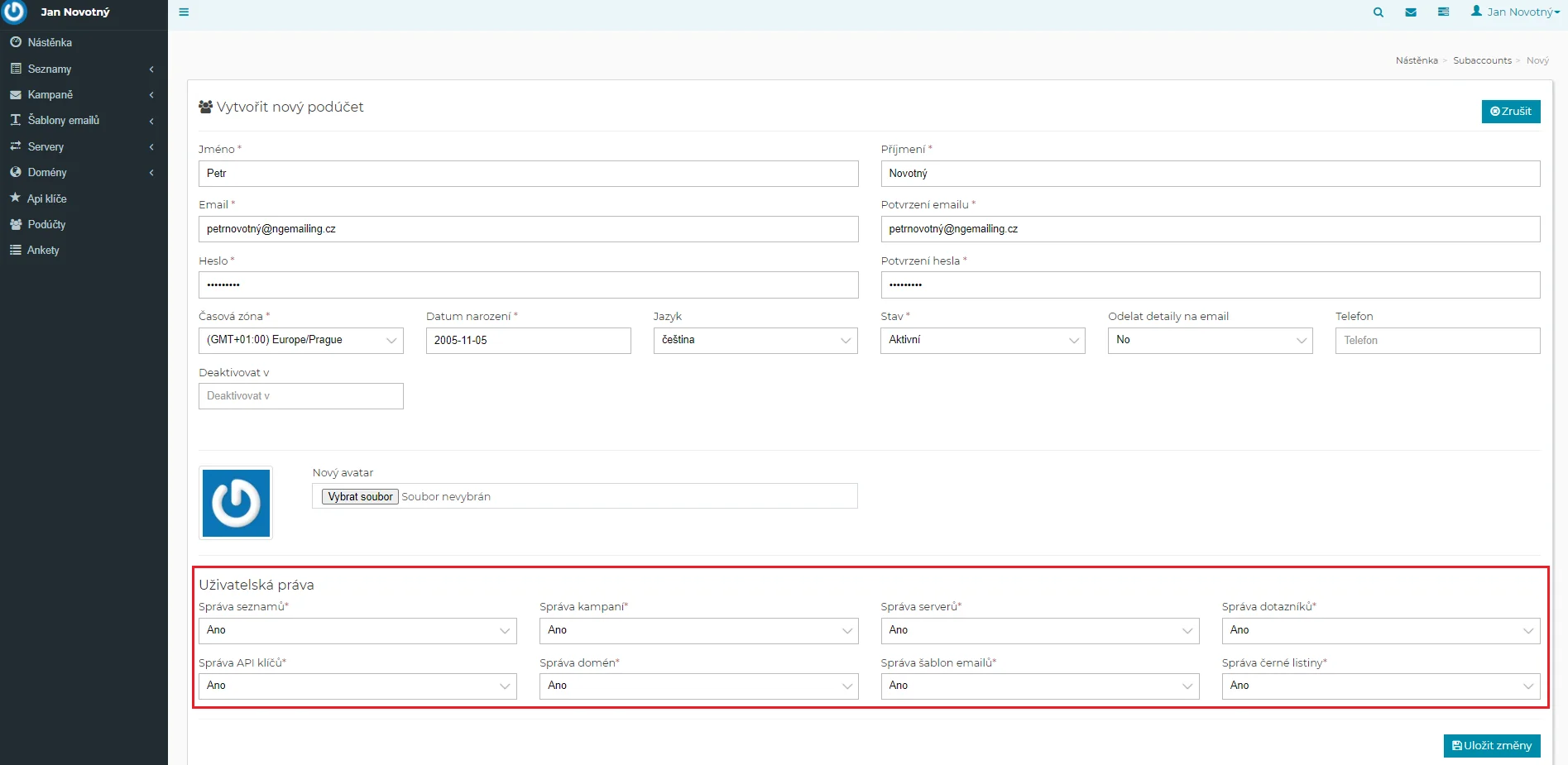Click the Vybrat soubor avatar button
The height and width of the screenshot is (765, 1568).
click(x=360, y=496)
